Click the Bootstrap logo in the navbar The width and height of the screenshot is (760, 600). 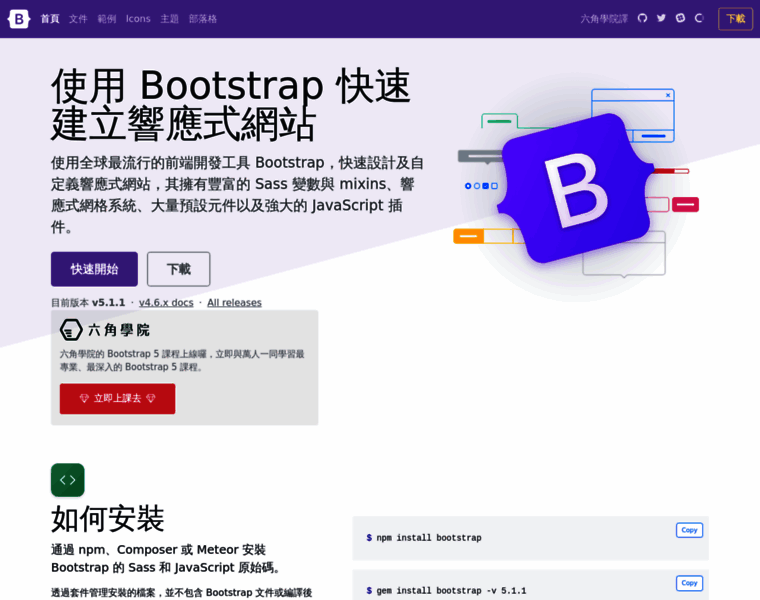[x=18, y=19]
